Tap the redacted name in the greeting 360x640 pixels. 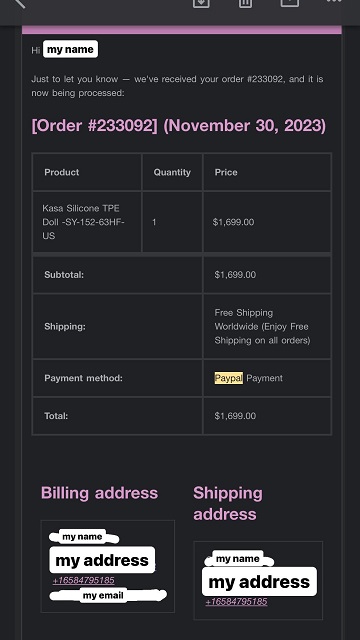70,49
